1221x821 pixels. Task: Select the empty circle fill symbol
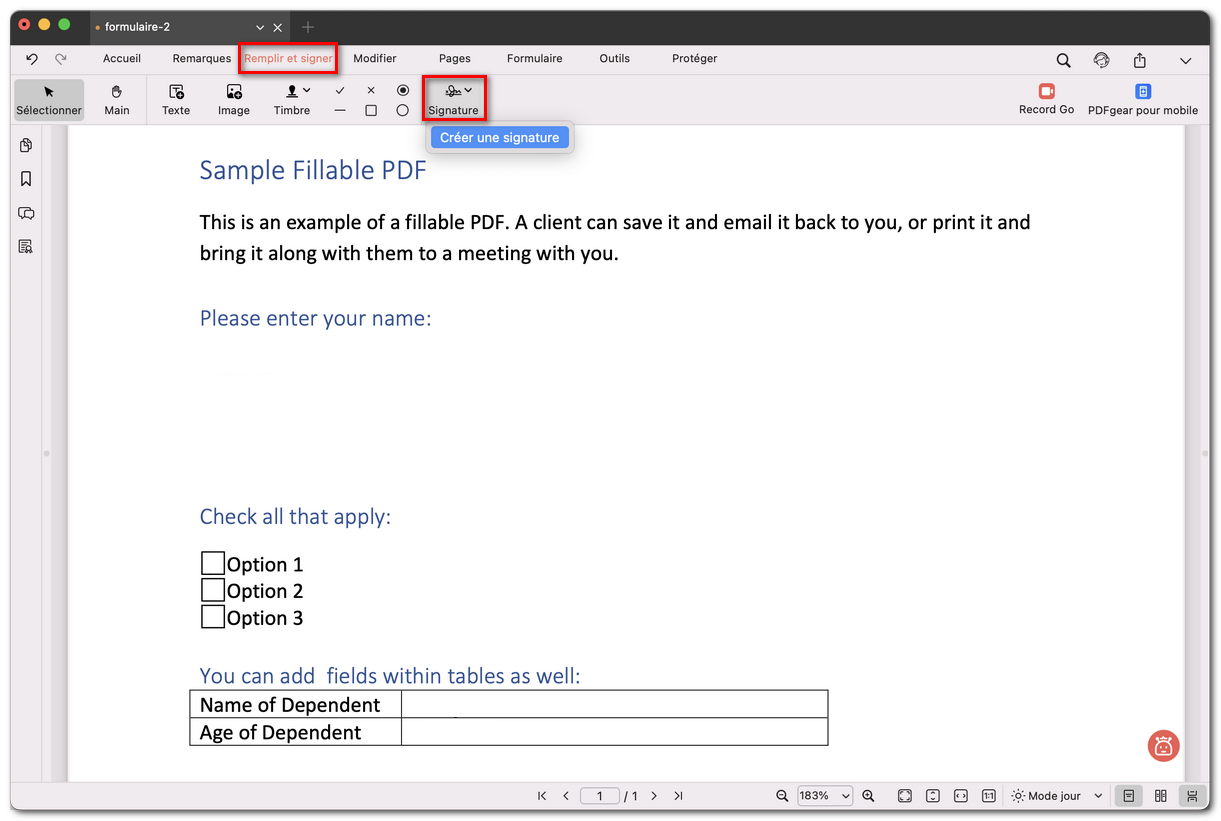[x=403, y=110]
